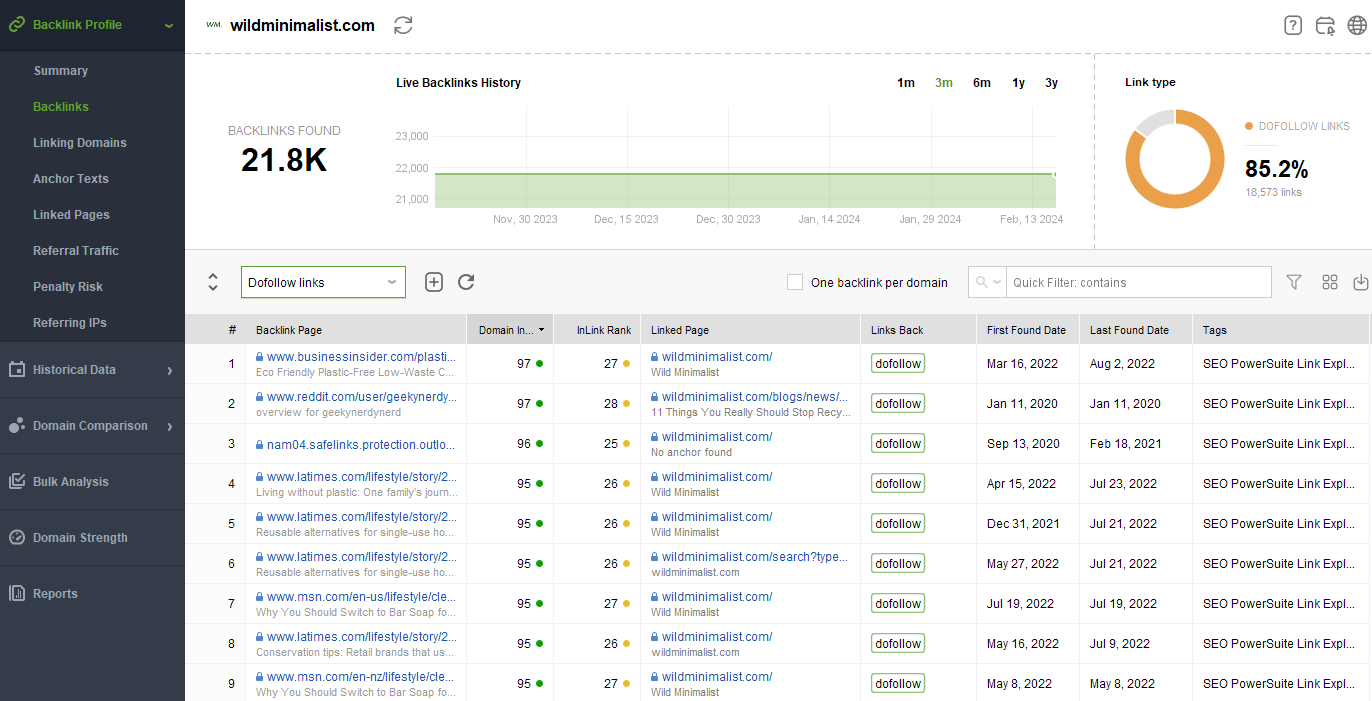Set history range to 3m
Image resolution: width=1372 pixels, height=701 pixels.
(944, 83)
